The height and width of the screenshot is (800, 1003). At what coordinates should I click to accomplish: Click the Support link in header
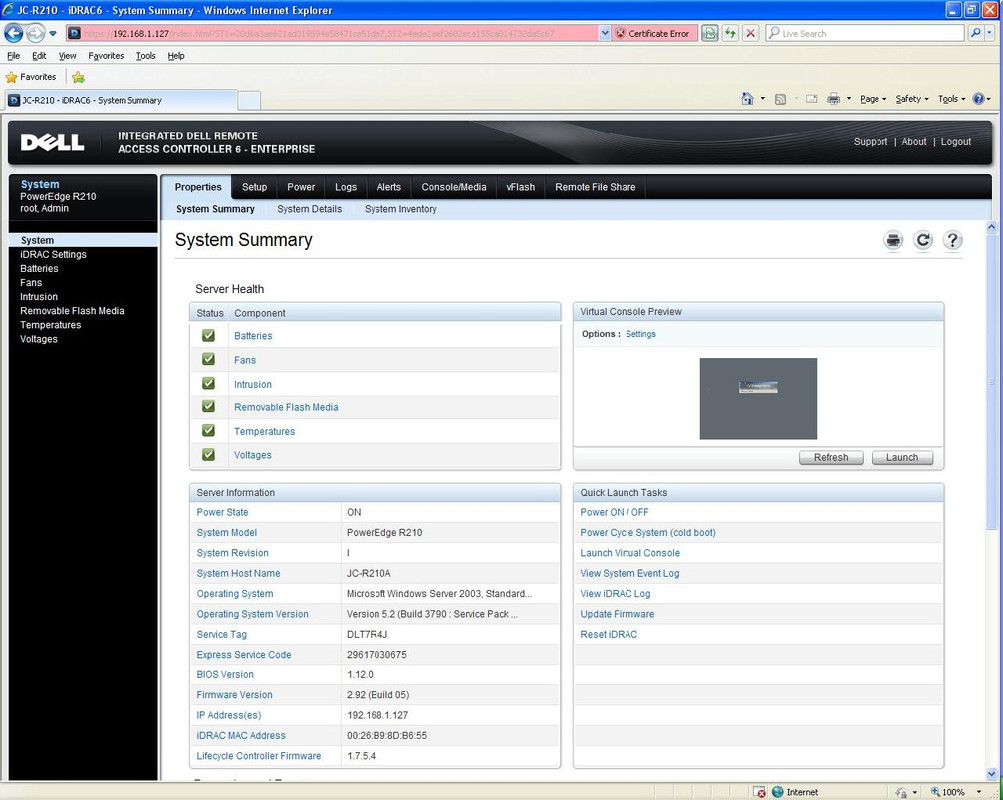click(871, 142)
